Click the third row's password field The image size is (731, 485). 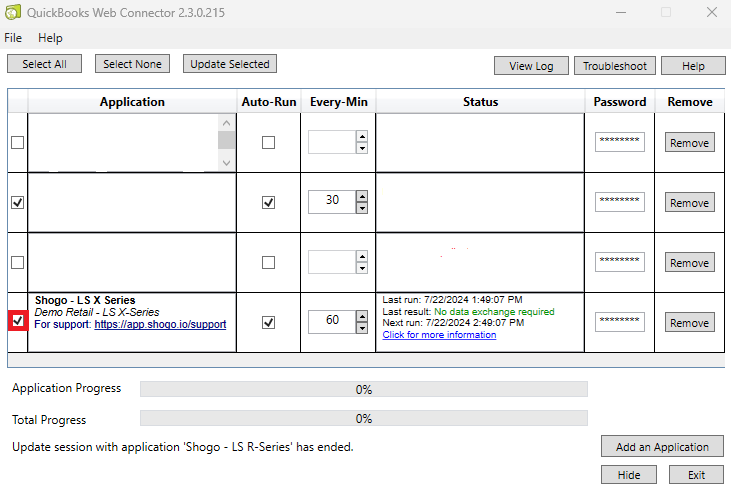[620, 262]
